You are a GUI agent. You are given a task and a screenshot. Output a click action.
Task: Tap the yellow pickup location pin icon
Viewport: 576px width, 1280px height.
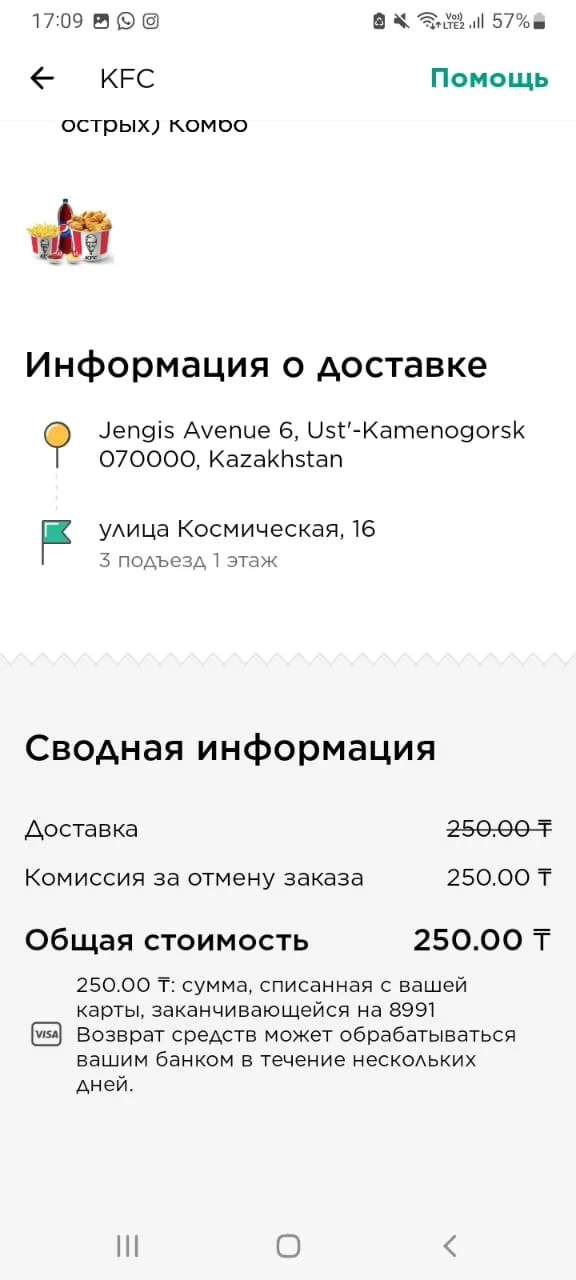pos(57,435)
